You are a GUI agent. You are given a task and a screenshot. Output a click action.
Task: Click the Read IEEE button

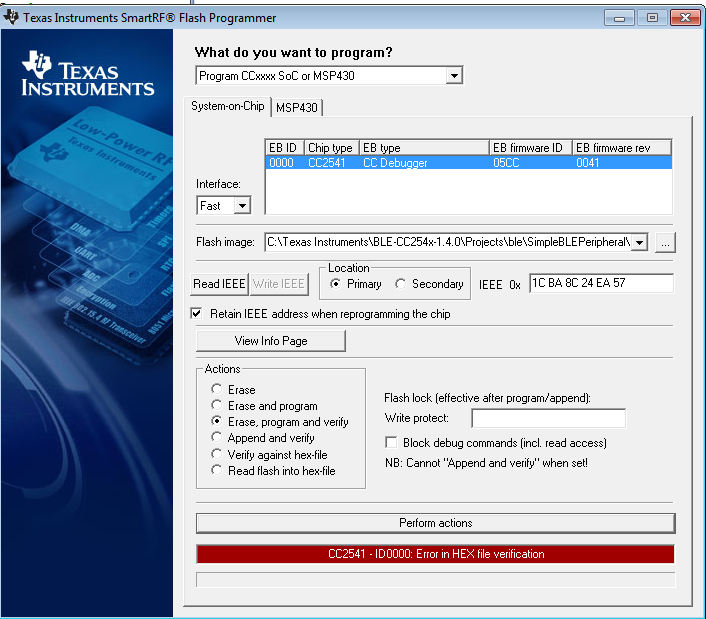(219, 284)
